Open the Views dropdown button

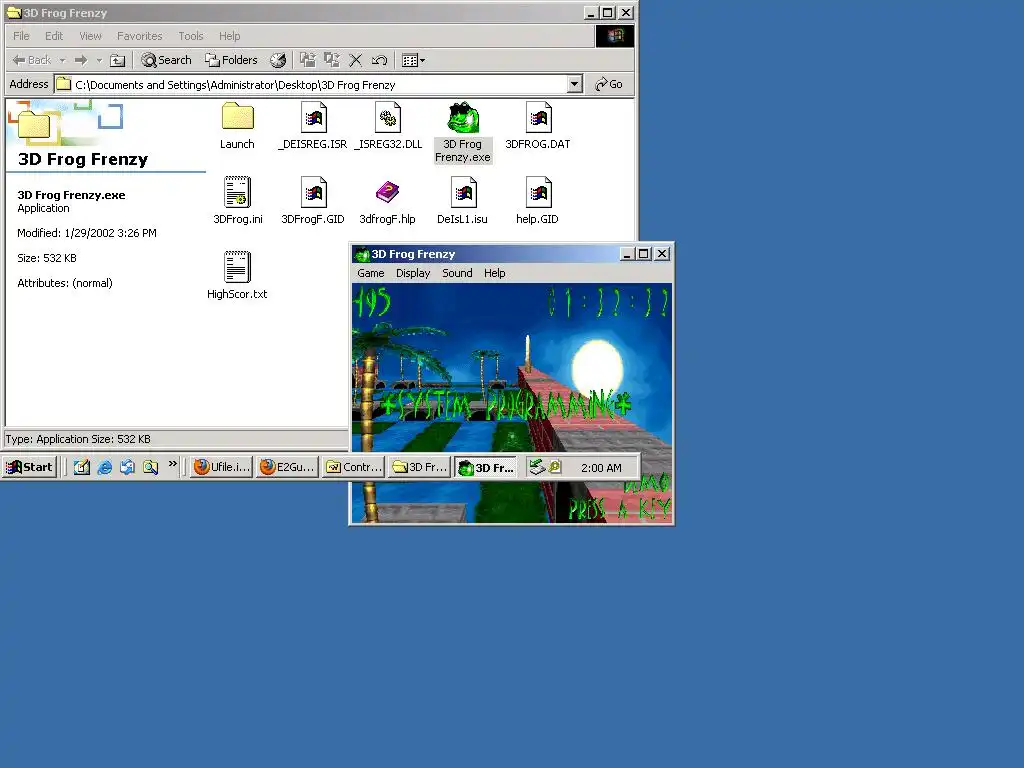(413, 60)
